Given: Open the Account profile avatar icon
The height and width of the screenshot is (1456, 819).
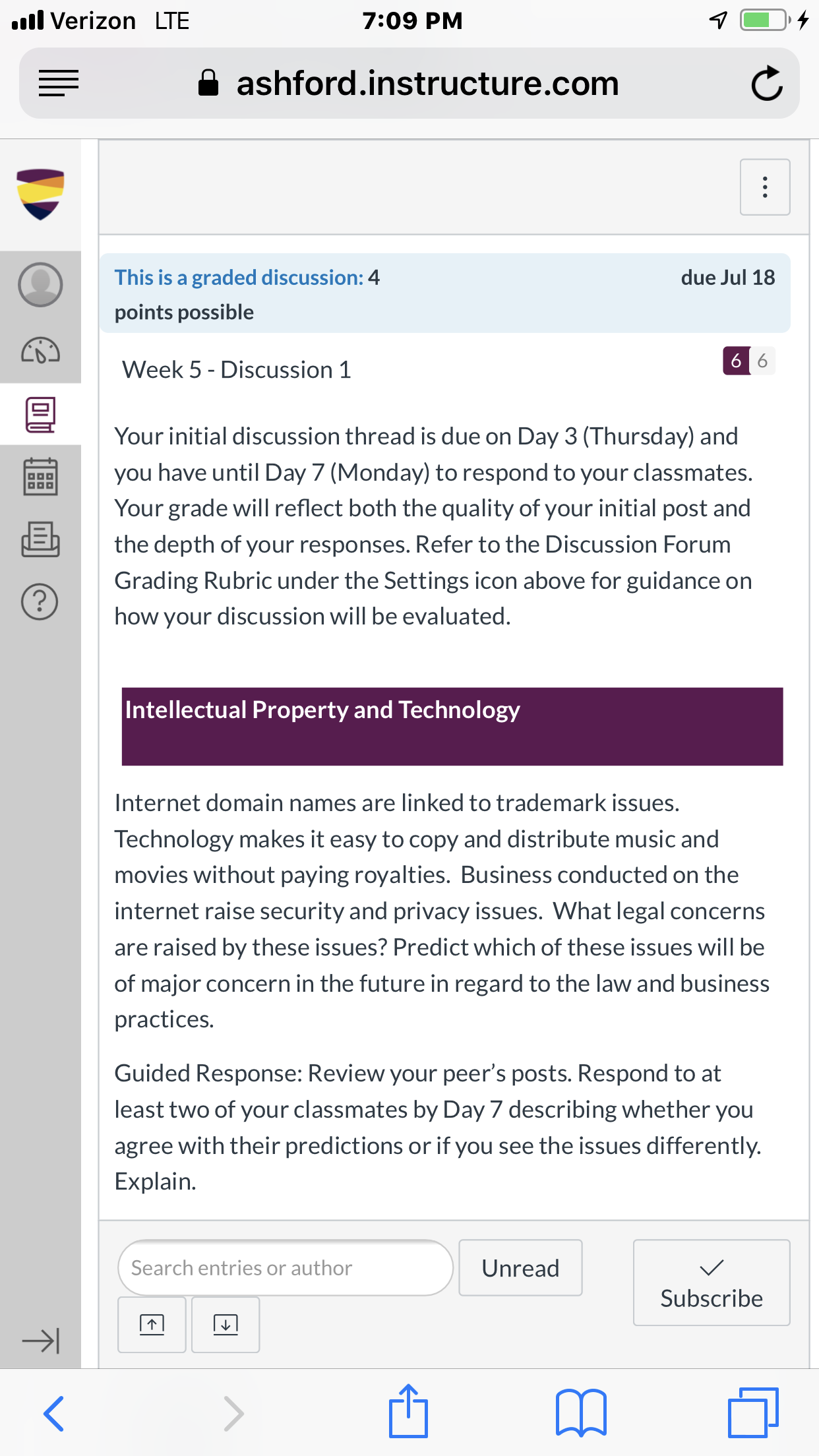Looking at the screenshot, I should 40,285.
